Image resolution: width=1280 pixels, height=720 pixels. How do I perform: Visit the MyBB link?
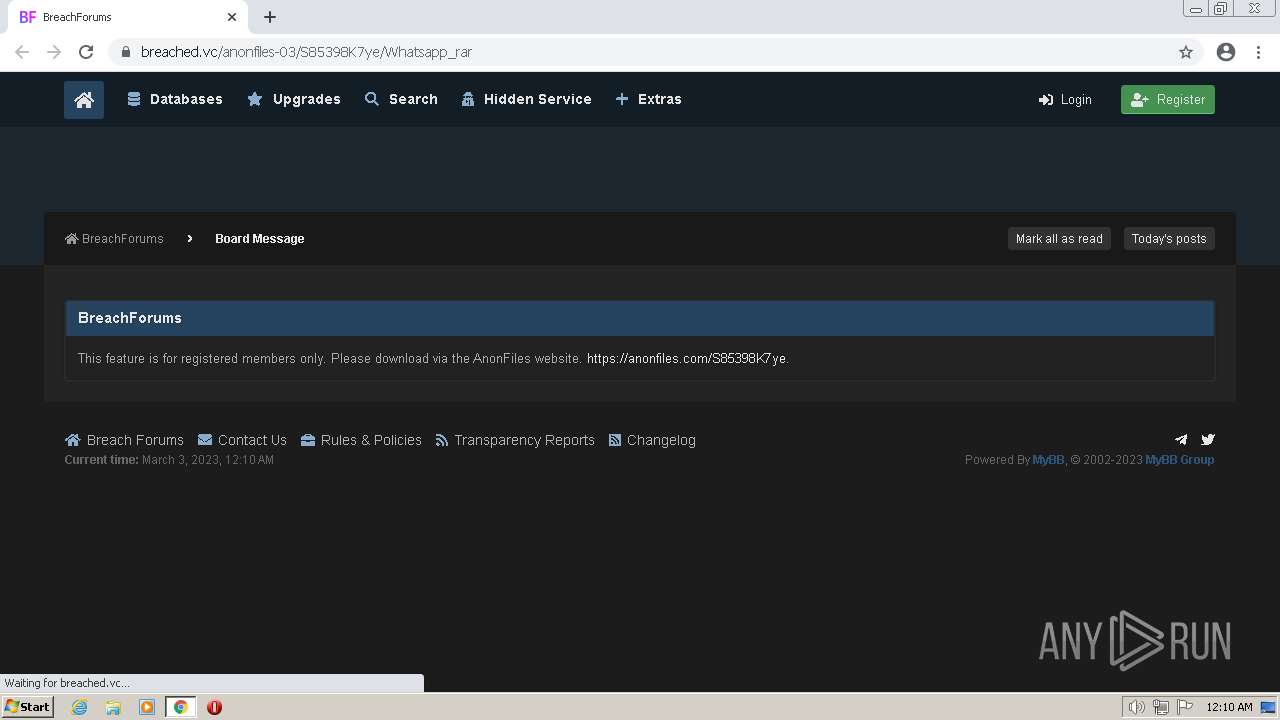tap(1048, 460)
